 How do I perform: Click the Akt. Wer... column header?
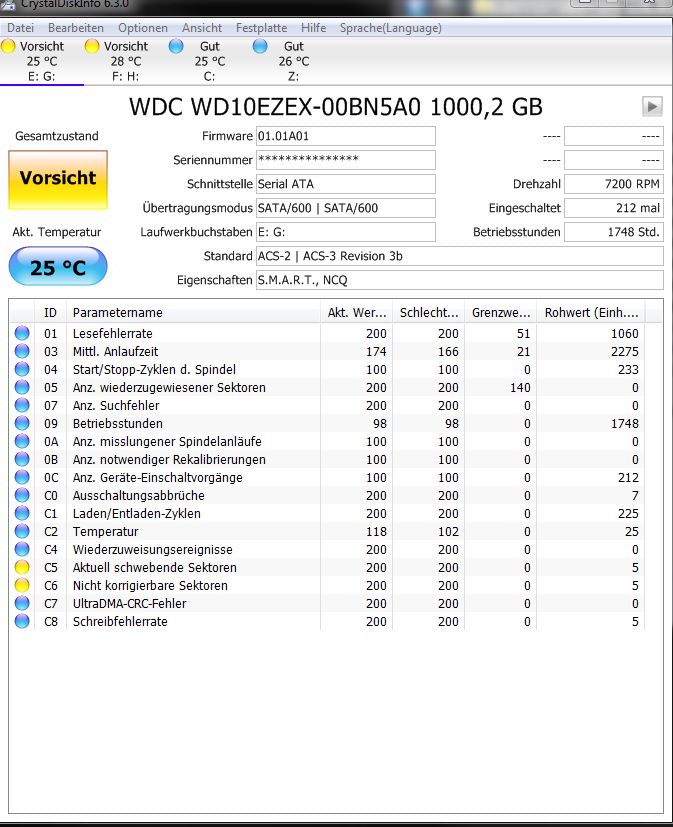click(x=357, y=312)
